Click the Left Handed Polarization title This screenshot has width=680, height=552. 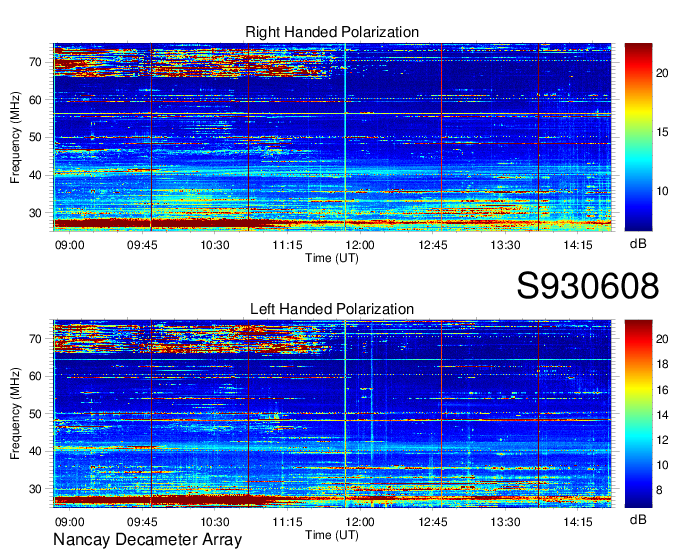332,309
